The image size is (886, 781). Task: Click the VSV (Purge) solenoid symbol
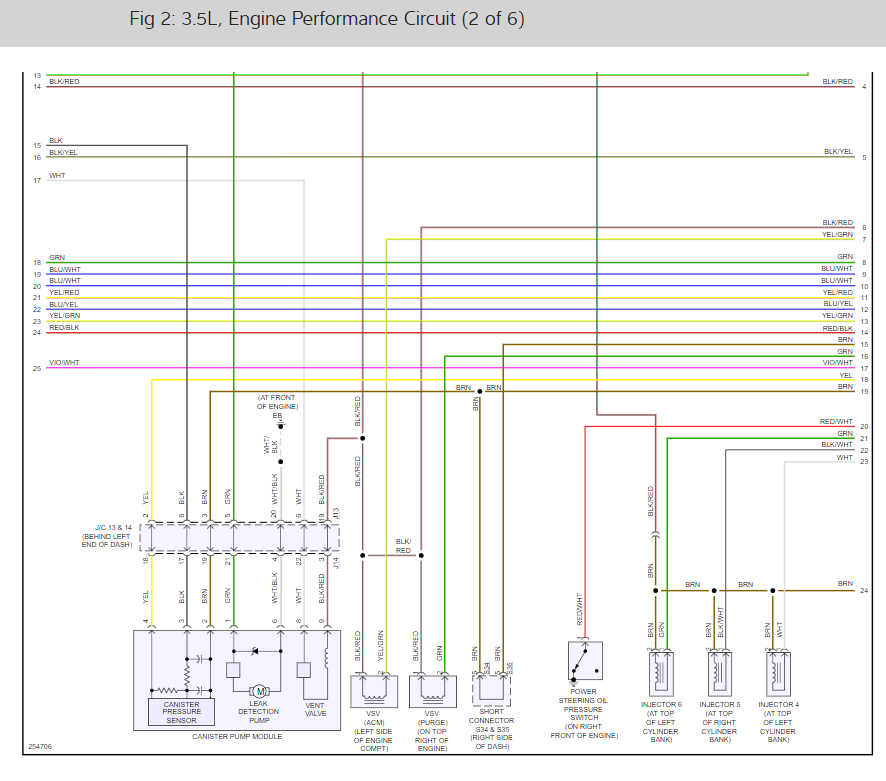click(433, 691)
